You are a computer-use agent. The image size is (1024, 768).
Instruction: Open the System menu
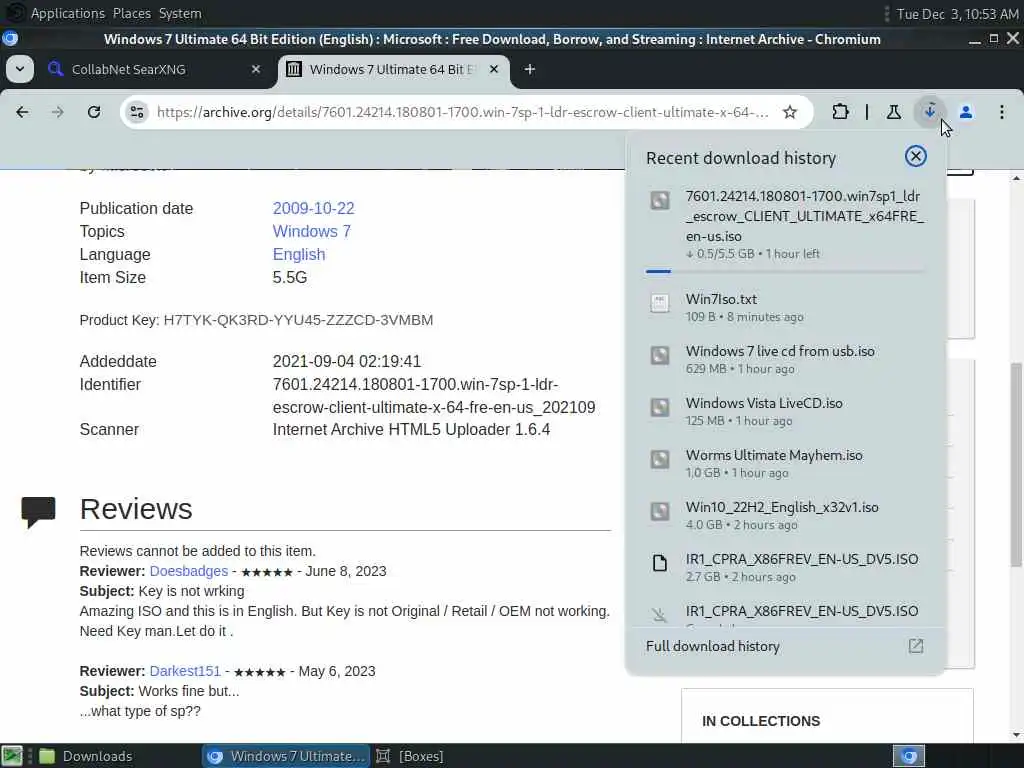pyautogui.click(x=180, y=13)
